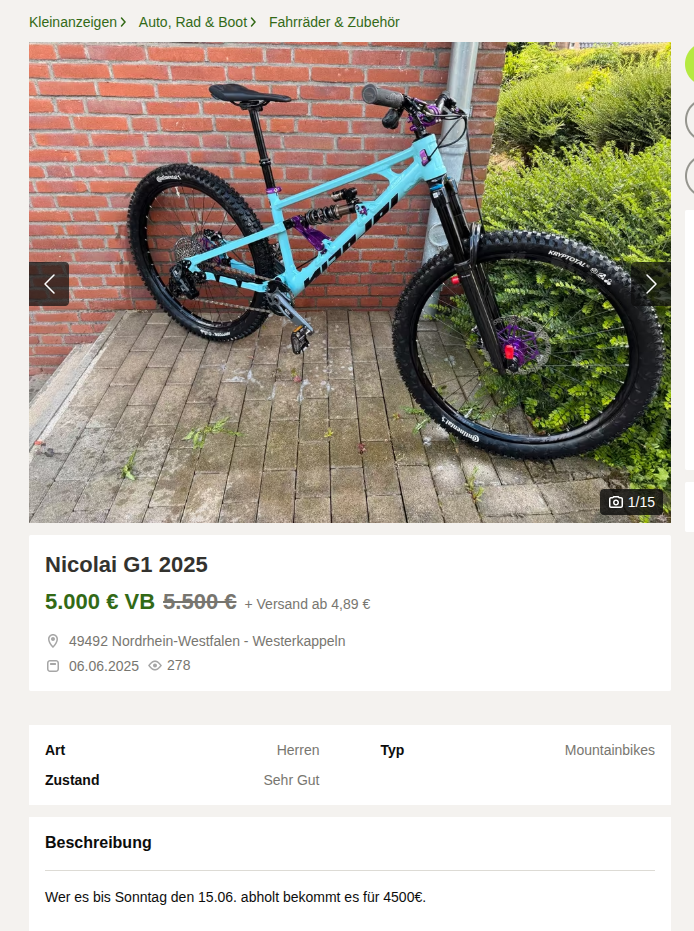Click the calendar icon beside 06.06.2025
This screenshot has width=694, height=931.
coord(53,666)
